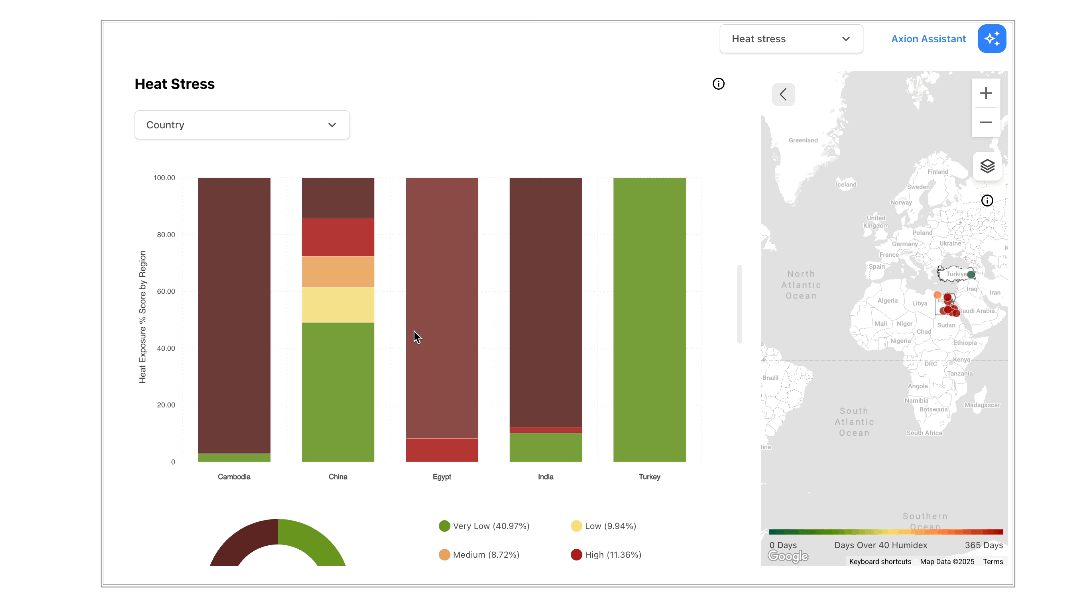The width and height of the screenshot is (1080, 608).
Task: Open map Terms link
Action: click(x=992, y=562)
